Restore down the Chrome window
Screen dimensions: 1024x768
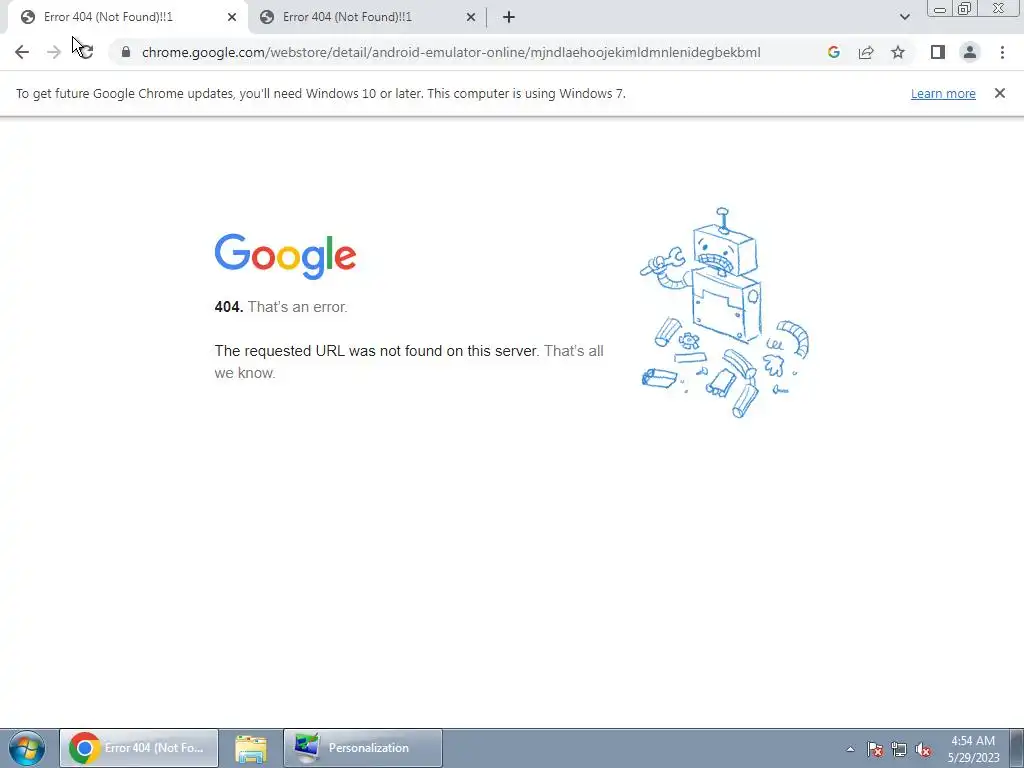pyautogui.click(x=965, y=9)
